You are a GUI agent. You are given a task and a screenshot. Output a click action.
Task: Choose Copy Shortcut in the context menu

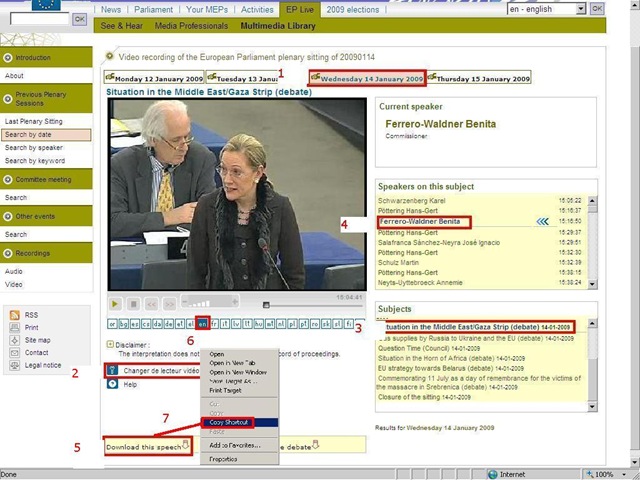click(x=229, y=423)
